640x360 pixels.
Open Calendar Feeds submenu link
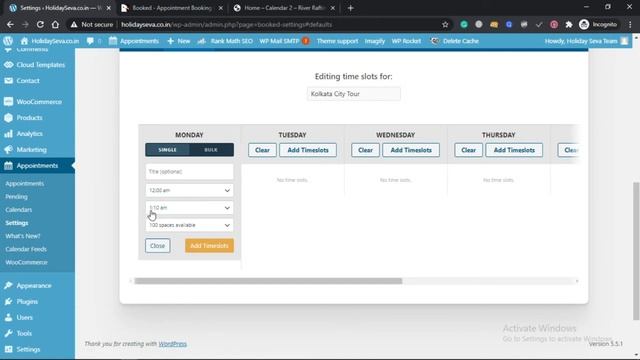[x=26, y=249]
